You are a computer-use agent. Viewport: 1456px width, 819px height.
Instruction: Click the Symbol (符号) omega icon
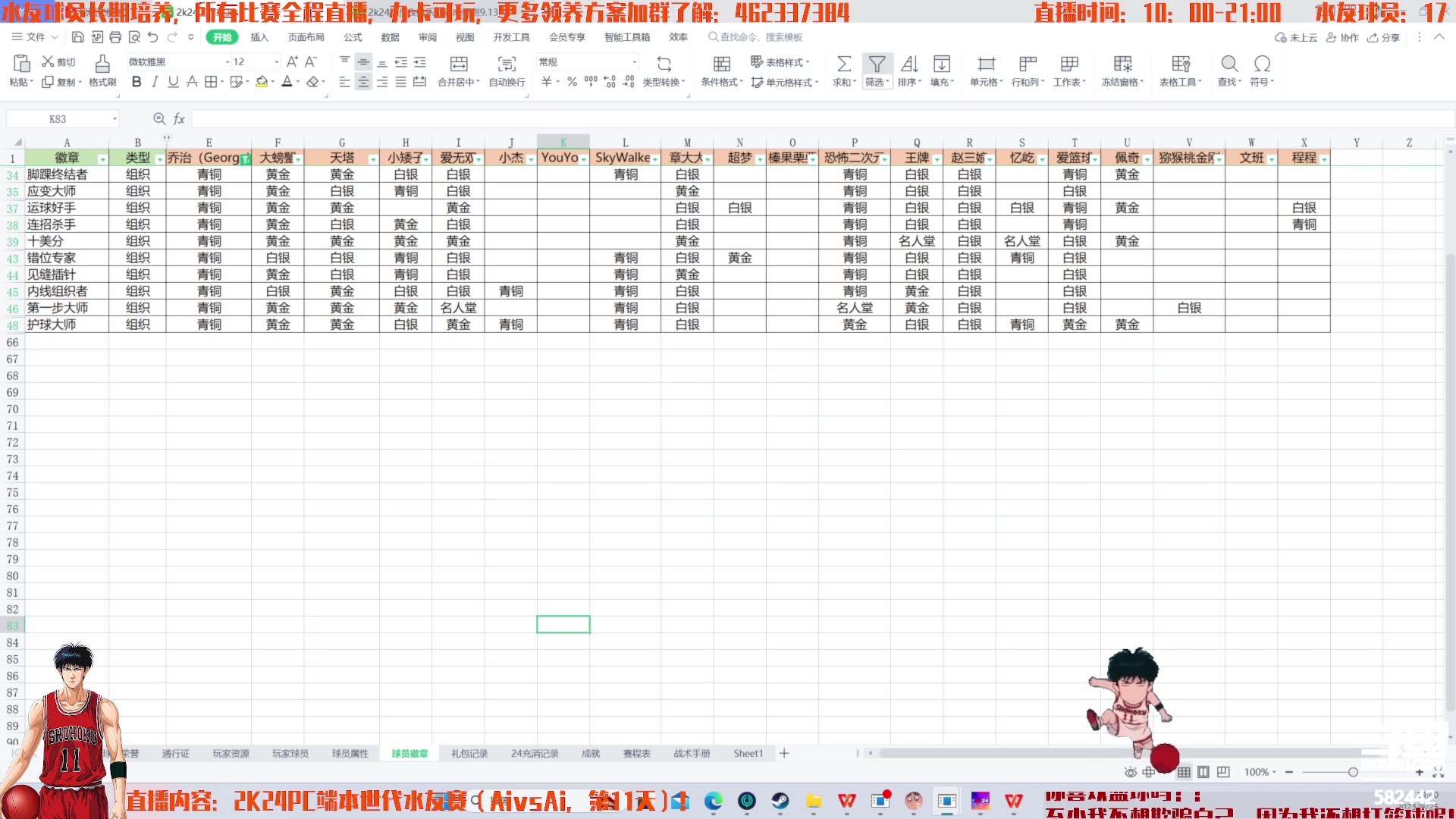coord(1262,64)
